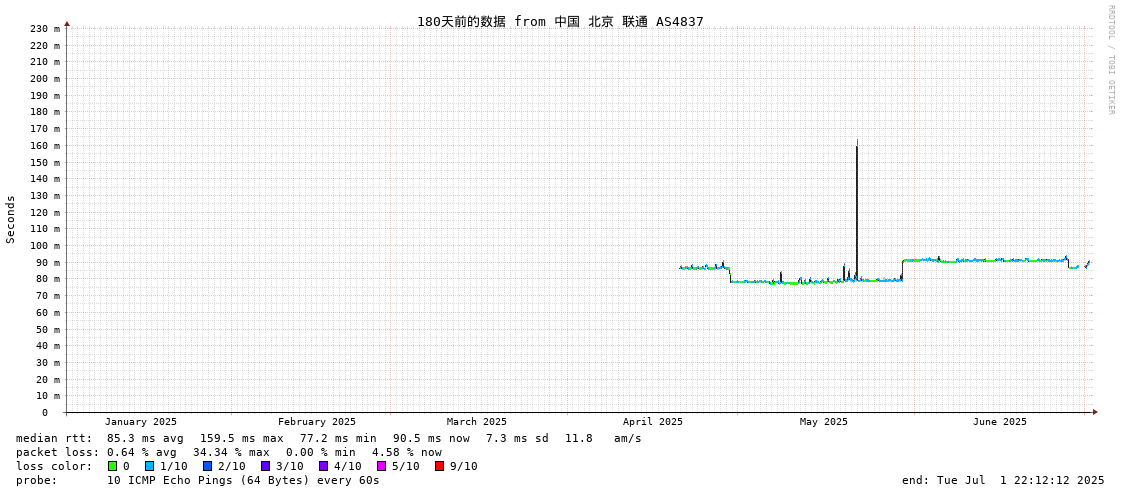The height and width of the screenshot is (494, 1121).
Task: Select the March 2025 axis label
Action: pyautogui.click(x=477, y=422)
